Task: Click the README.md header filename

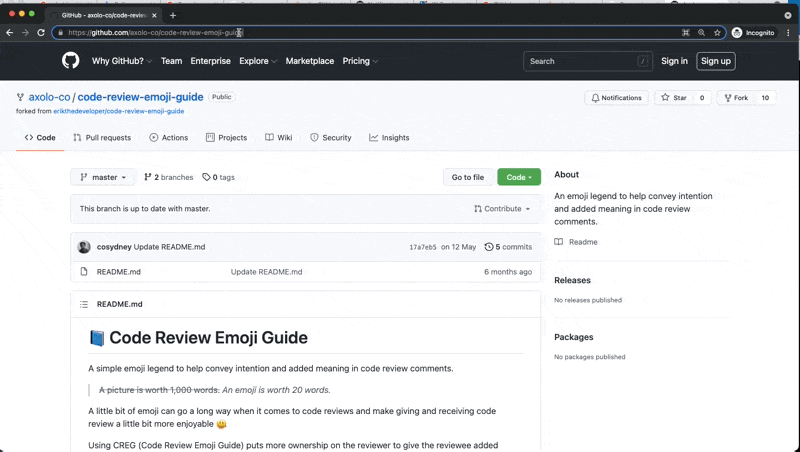Action: pyautogui.click(x=120, y=304)
